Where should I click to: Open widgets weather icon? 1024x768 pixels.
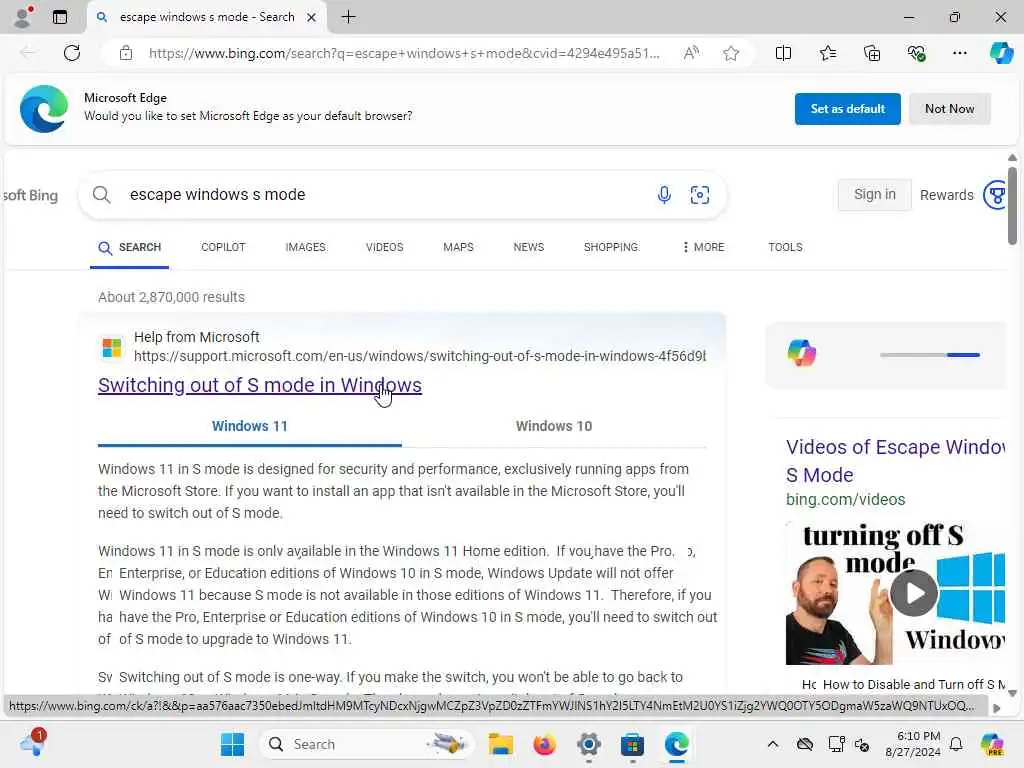31,744
